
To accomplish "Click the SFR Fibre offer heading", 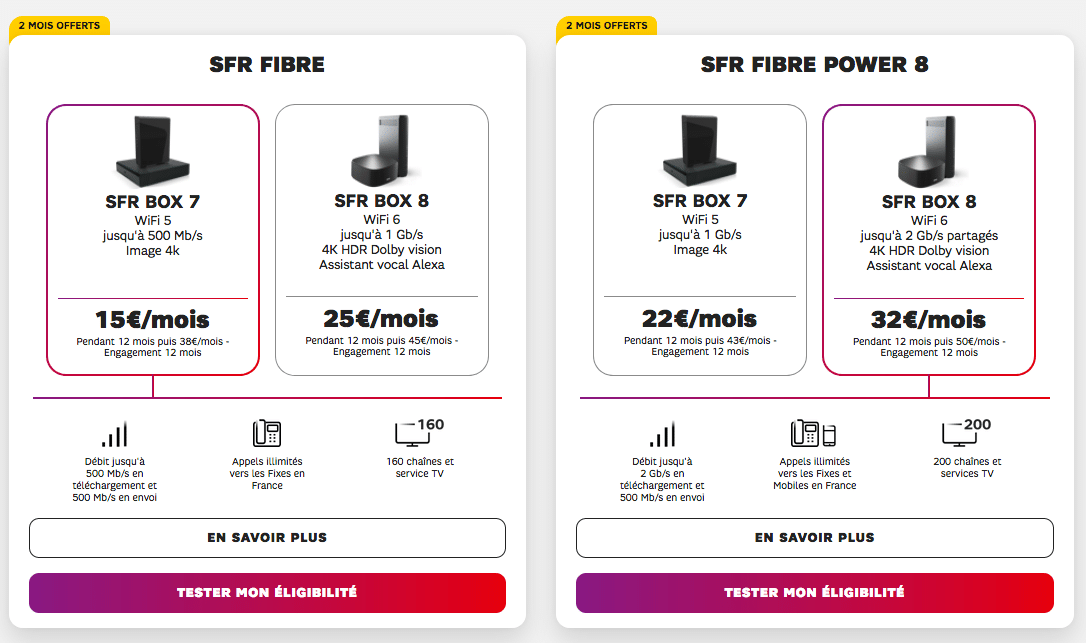I will point(267,65).
